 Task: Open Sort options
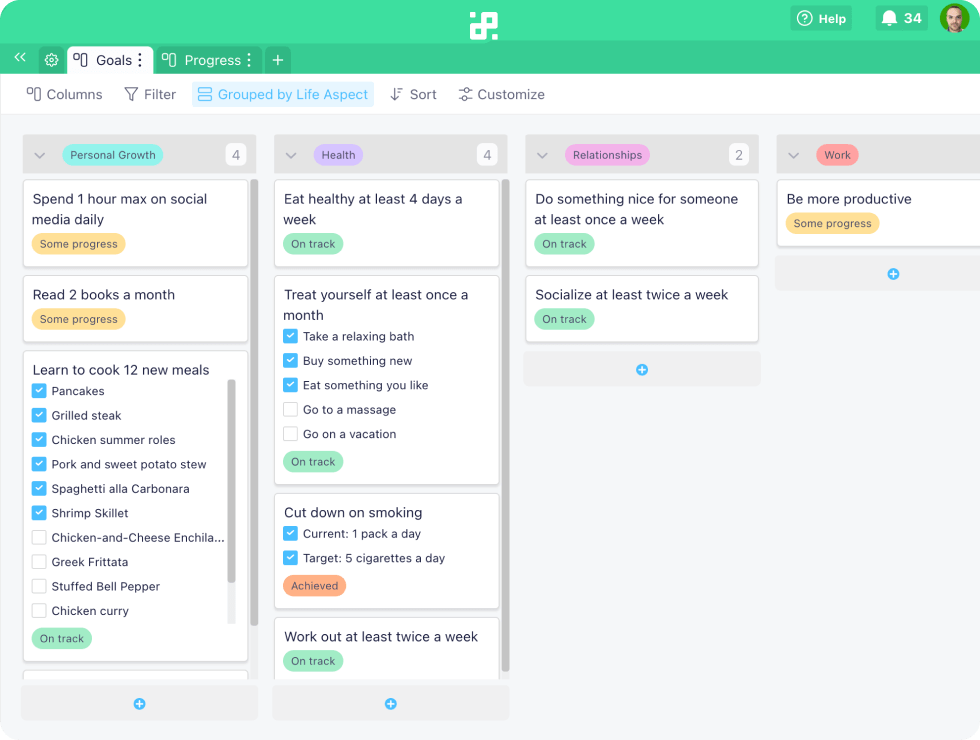tap(413, 94)
